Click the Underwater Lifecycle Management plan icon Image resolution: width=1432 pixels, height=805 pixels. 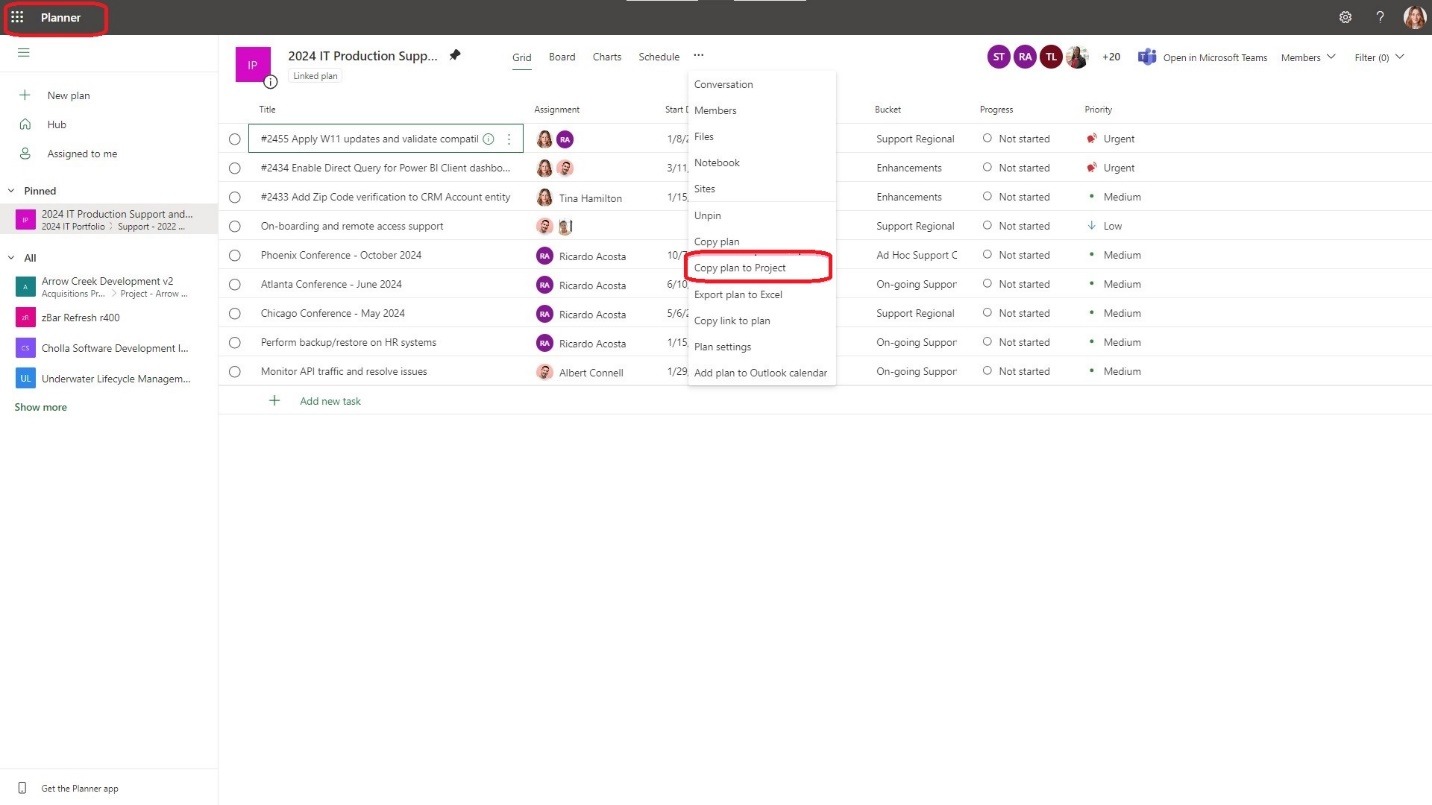click(25, 379)
